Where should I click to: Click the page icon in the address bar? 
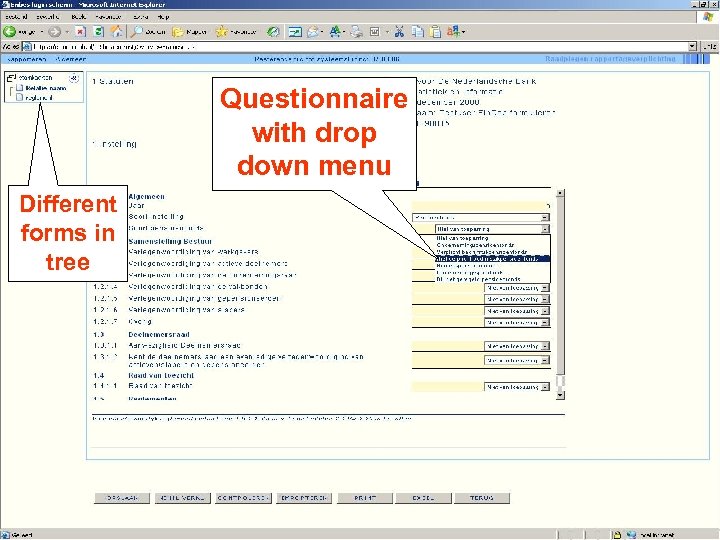click(x=27, y=47)
